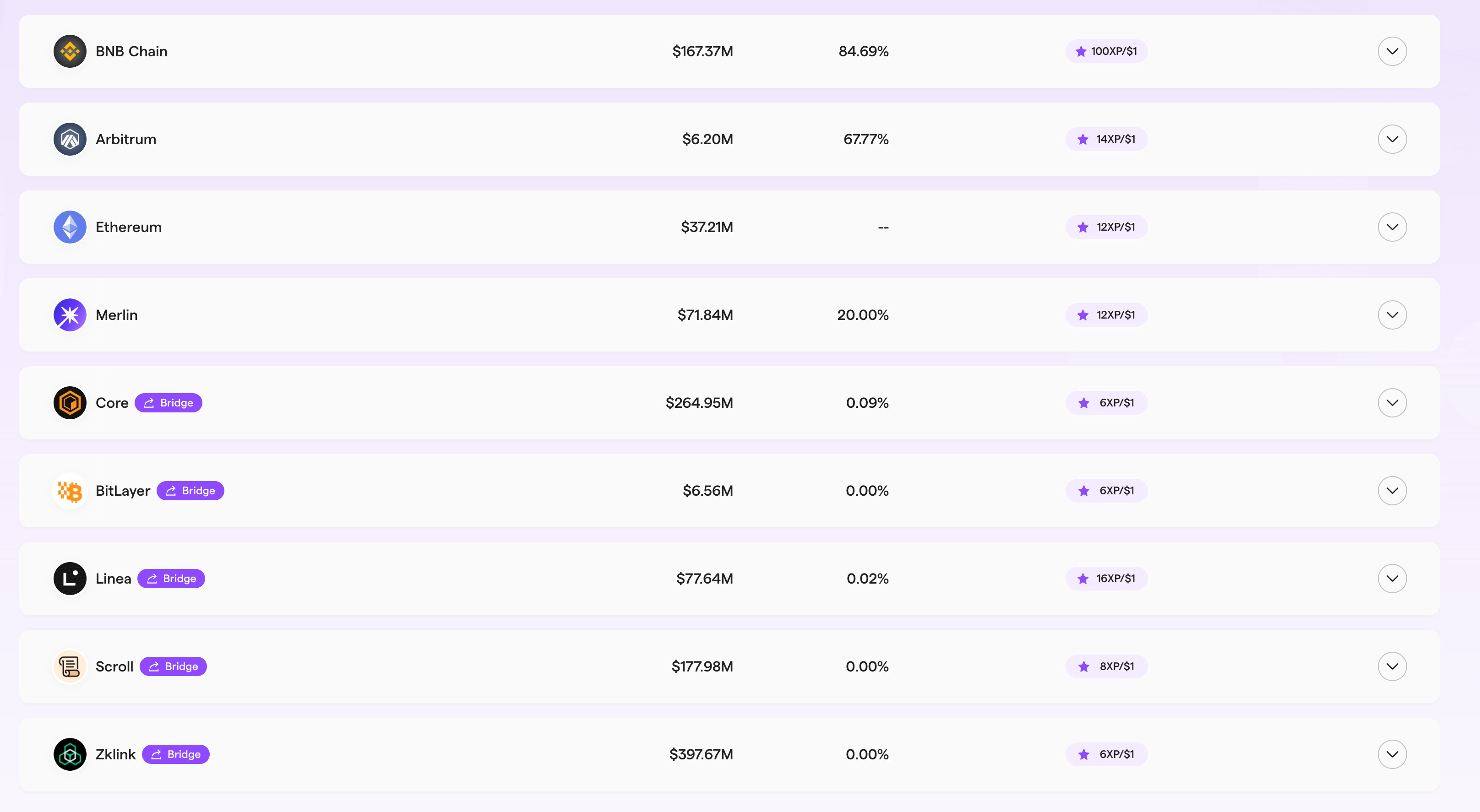
Task: Click the $6.20M value
Action: click(x=708, y=139)
